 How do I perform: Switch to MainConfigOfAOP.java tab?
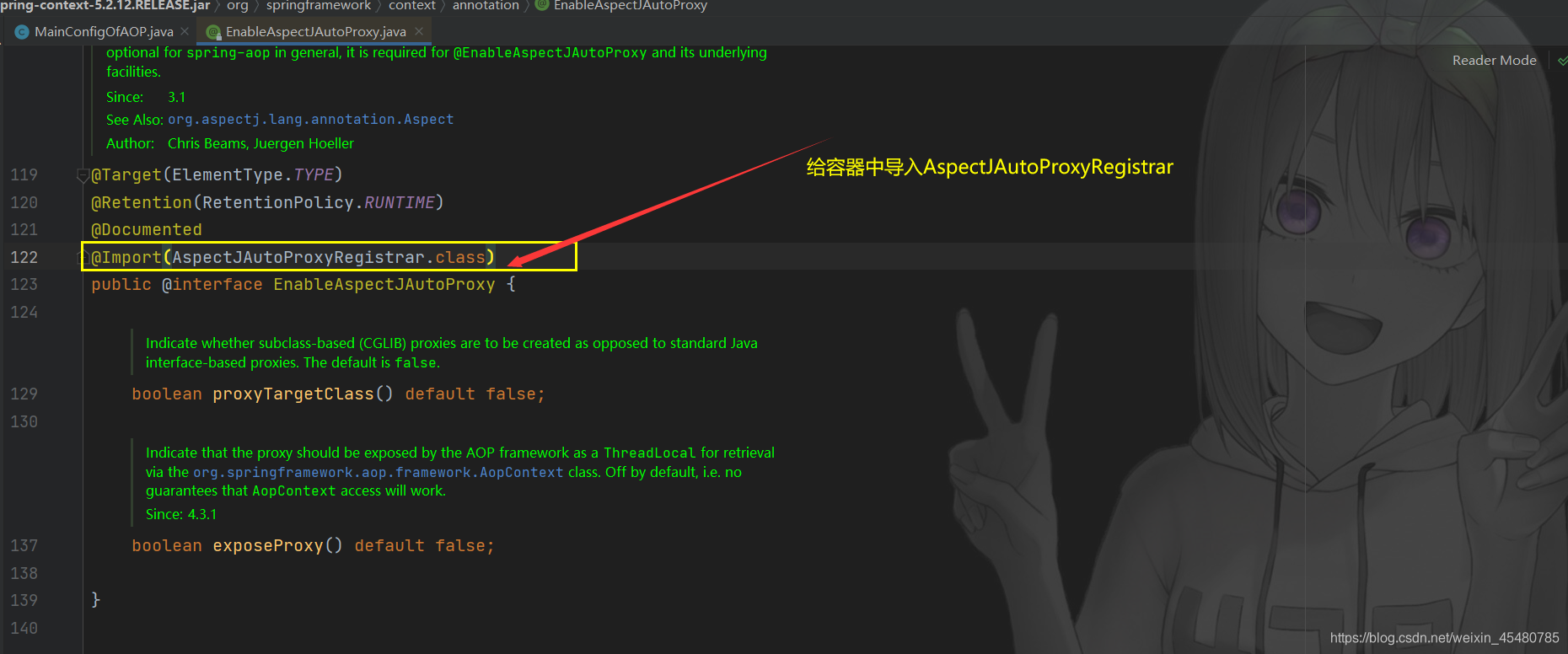click(x=104, y=32)
